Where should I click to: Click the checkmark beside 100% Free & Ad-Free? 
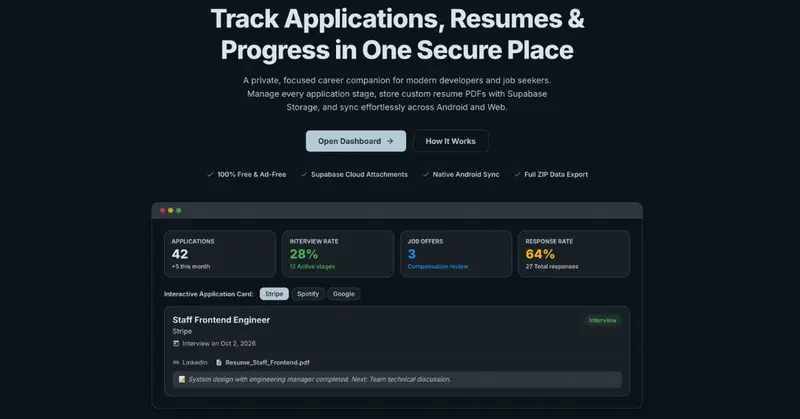tap(210, 175)
